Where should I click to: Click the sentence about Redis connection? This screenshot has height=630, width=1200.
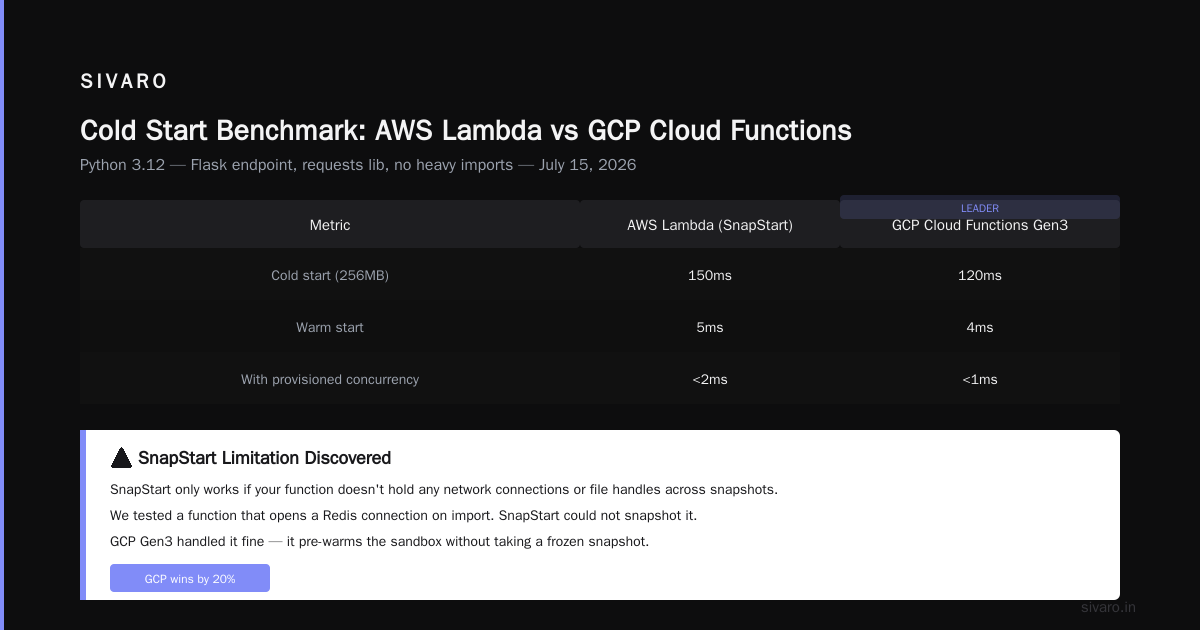[x=403, y=515]
